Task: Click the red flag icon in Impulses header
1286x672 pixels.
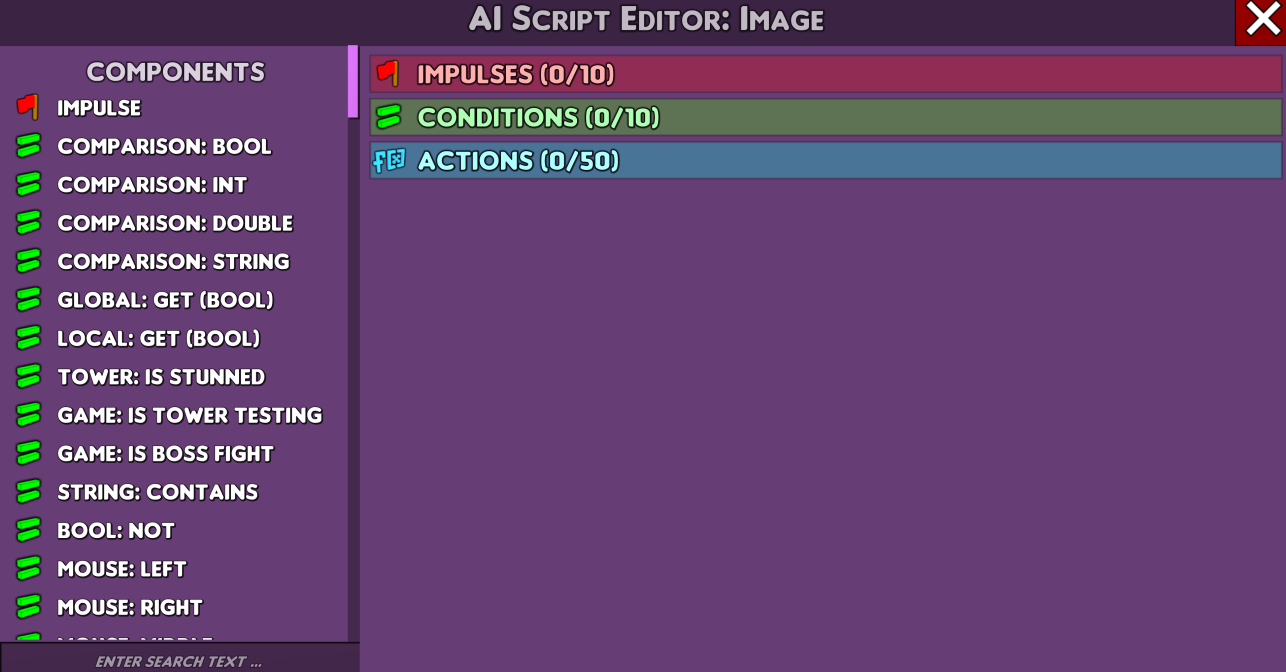Action: point(388,74)
